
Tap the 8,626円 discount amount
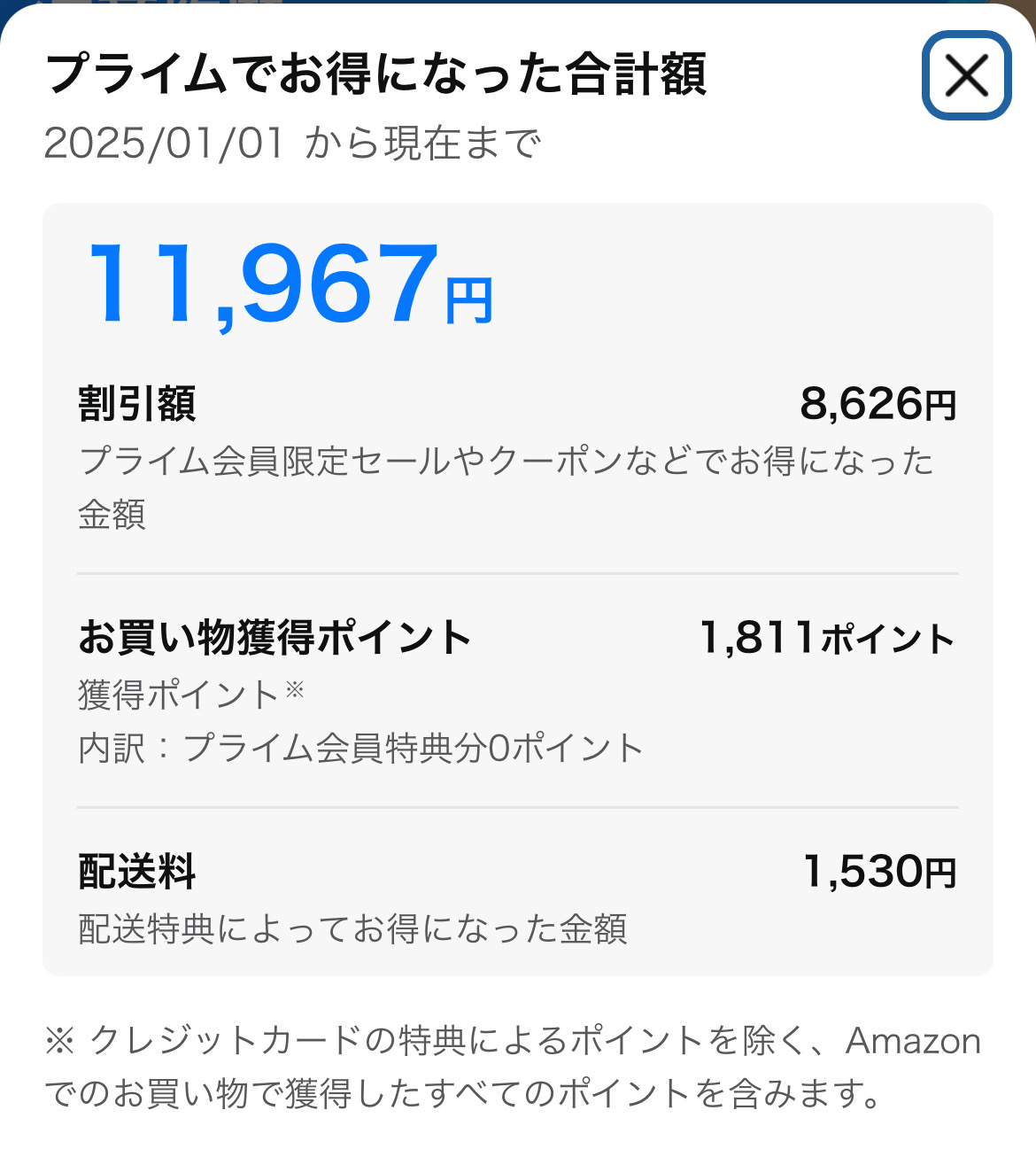click(878, 404)
